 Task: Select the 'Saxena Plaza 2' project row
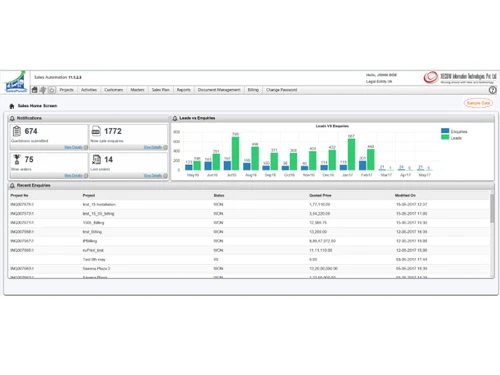click(x=249, y=269)
